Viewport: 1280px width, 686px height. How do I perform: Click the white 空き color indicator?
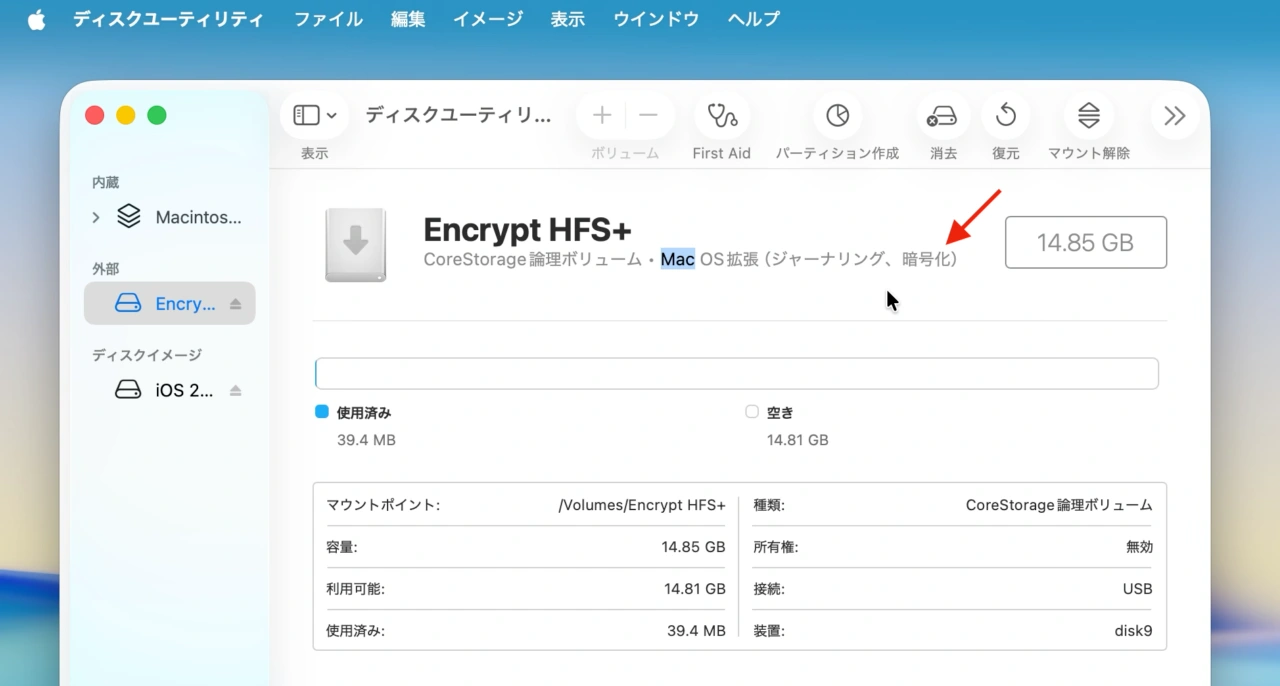[x=752, y=411]
